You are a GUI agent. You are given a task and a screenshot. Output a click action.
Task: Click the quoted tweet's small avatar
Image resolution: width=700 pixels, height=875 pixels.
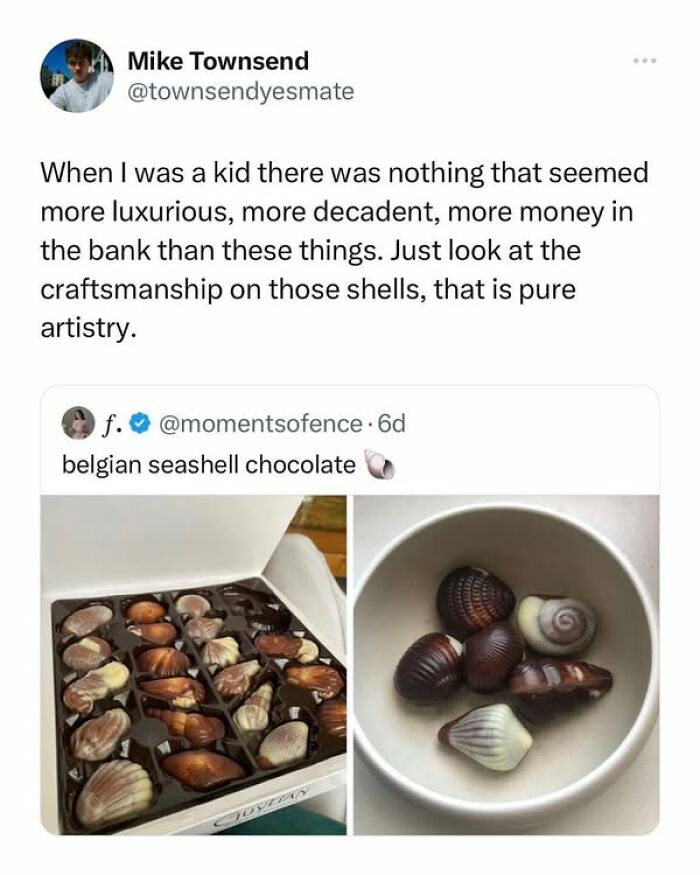[x=77, y=423]
